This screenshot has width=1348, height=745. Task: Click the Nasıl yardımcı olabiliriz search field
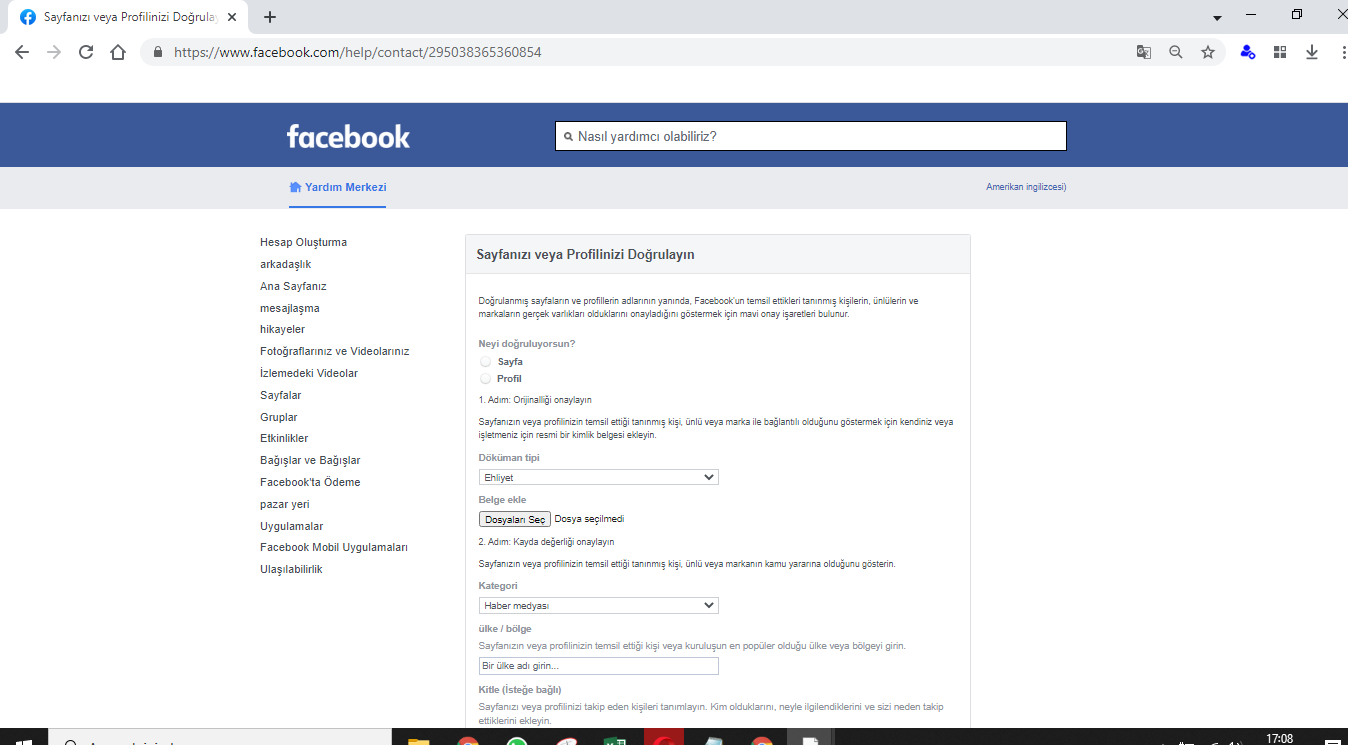click(811, 136)
